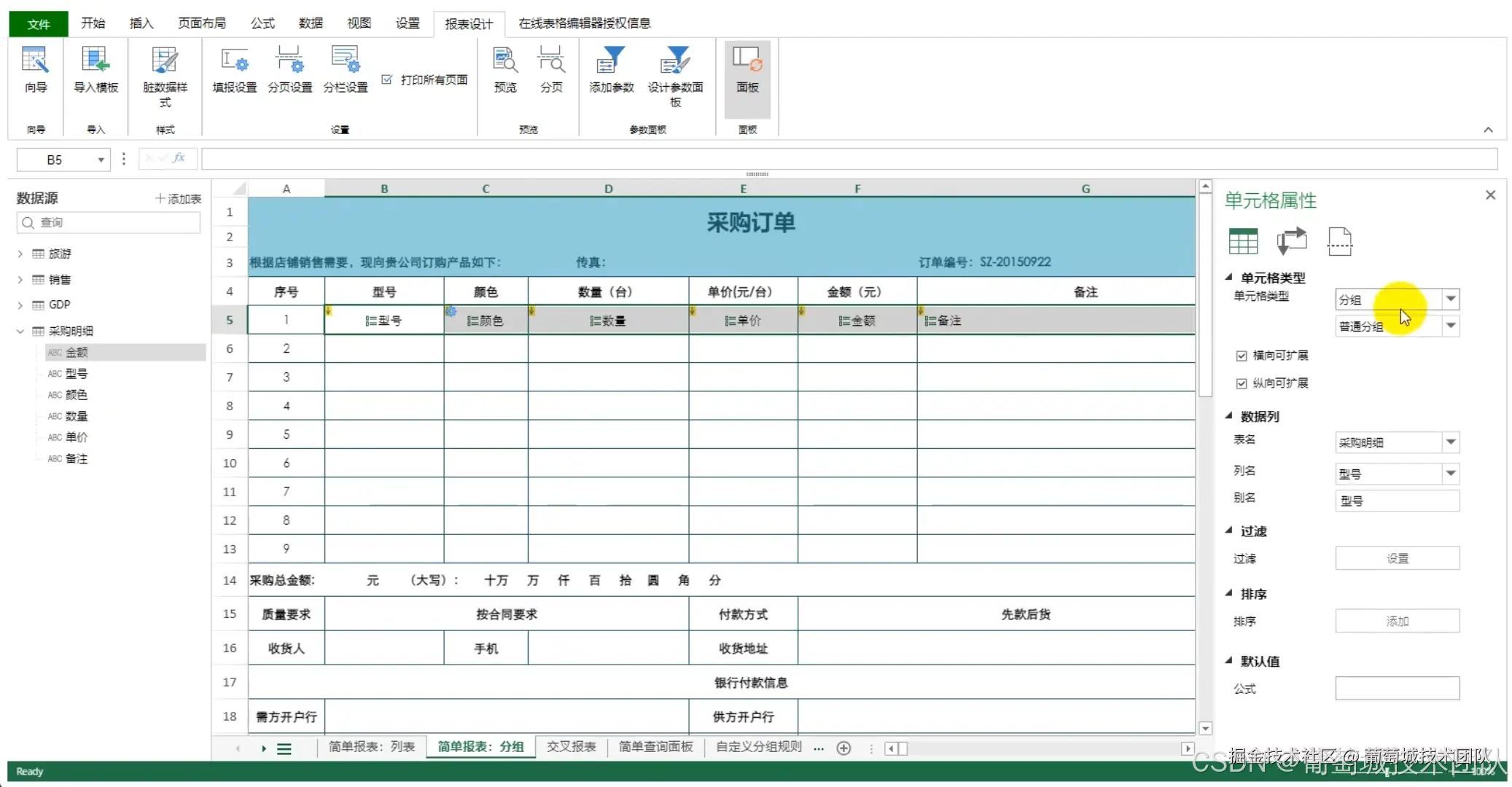Toggle 纵向可扩展 checkbox
1512x787 pixels.
[1242, 383]
